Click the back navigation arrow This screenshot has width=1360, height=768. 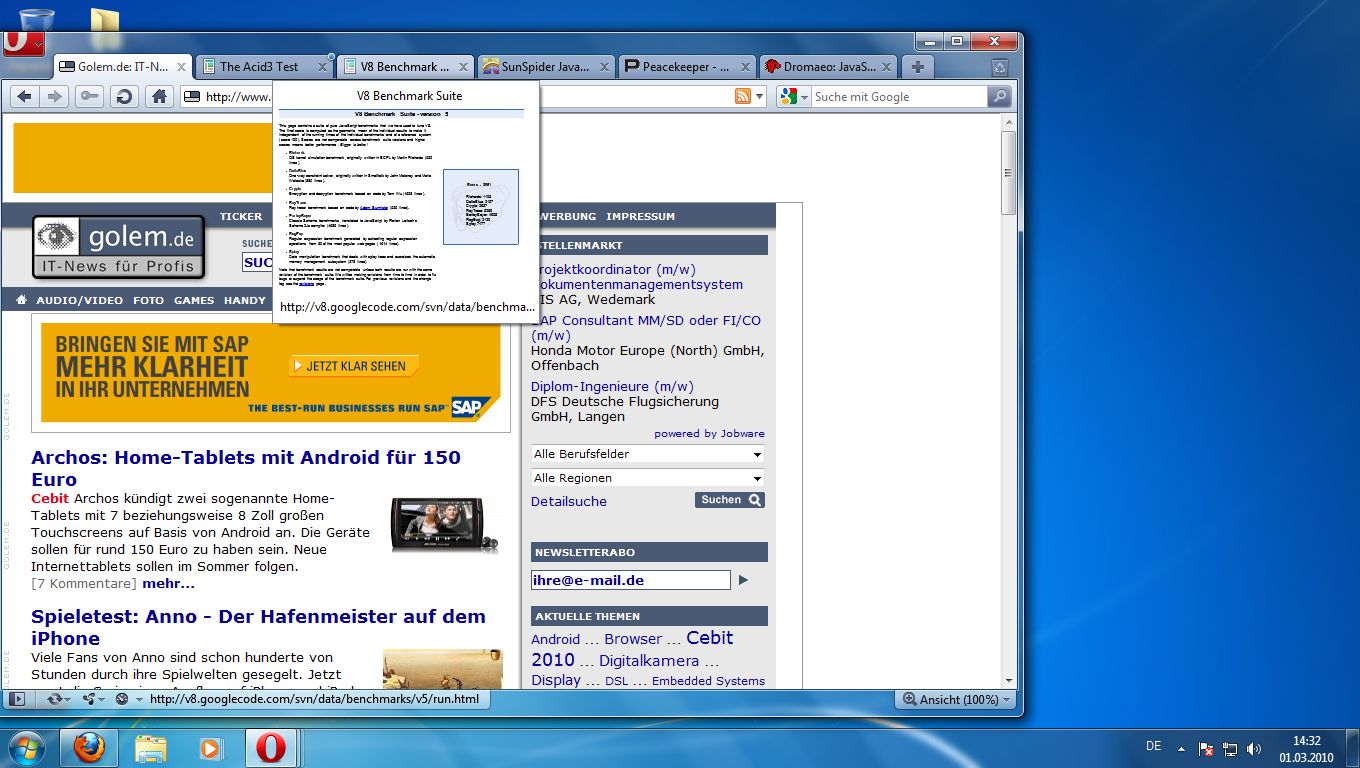23,96
